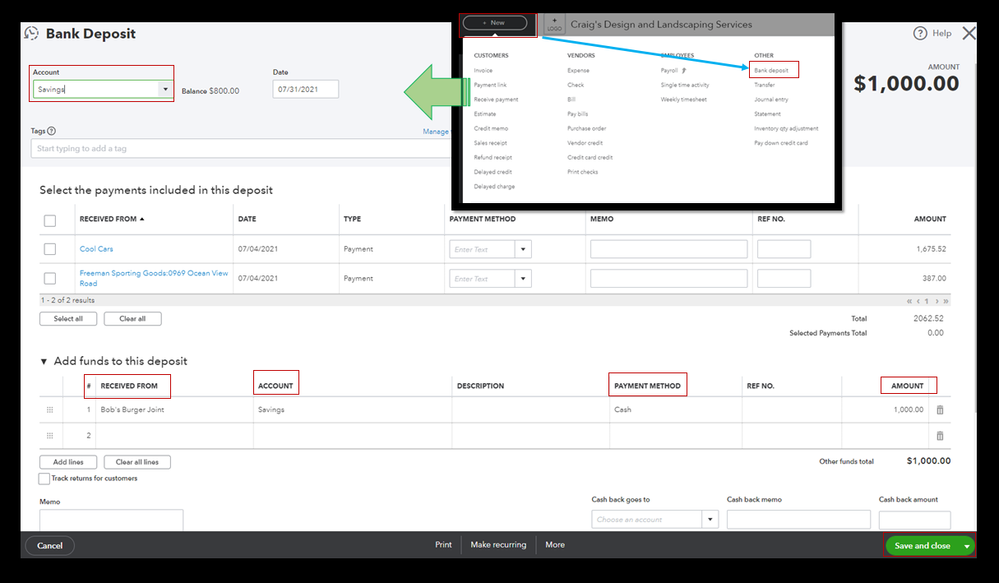Open payment method dropdown for Freeman Sporting Goods
The height and width of the screenshot is (583, 999).
[523, 278]
